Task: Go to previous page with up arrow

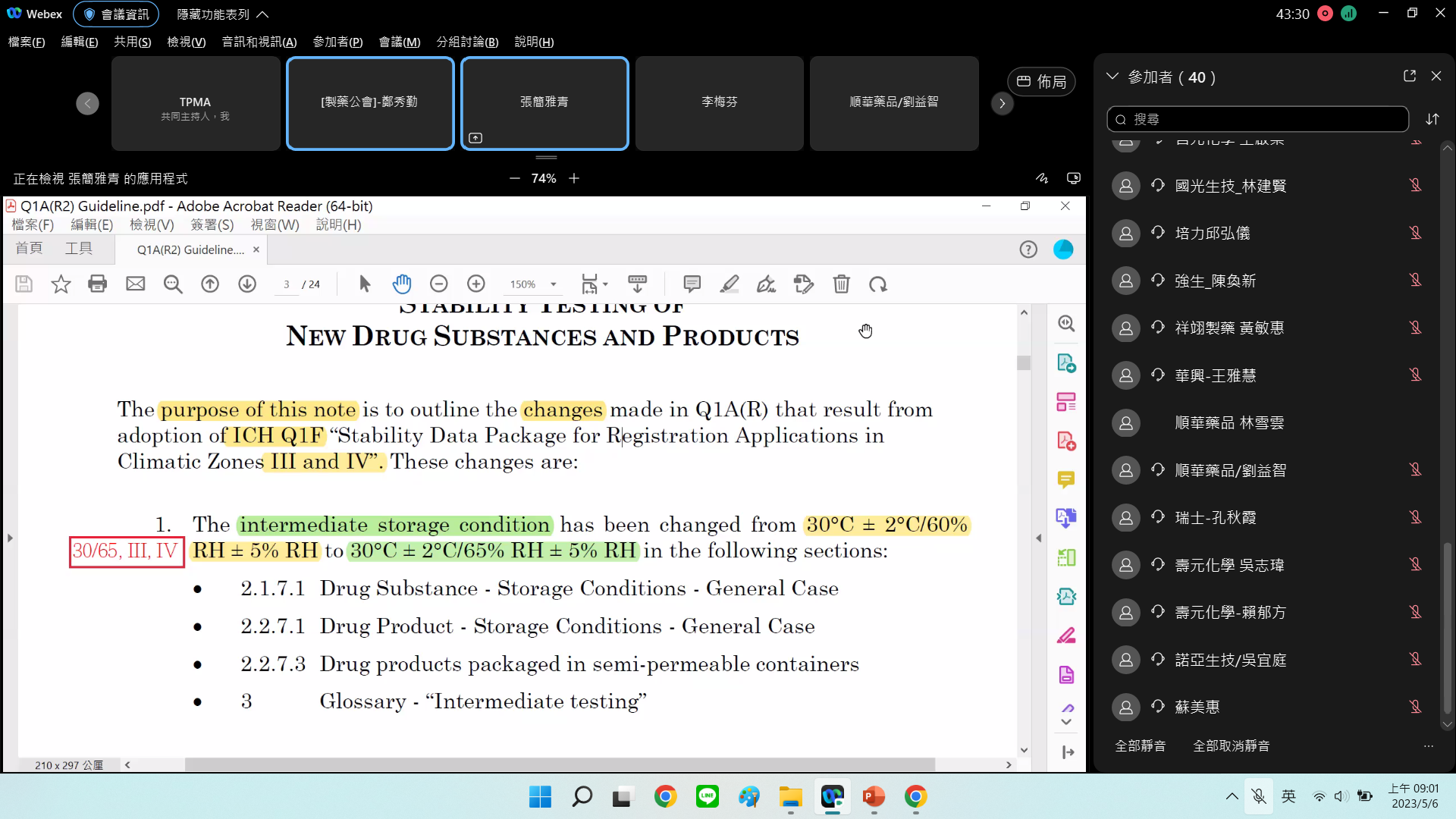Action: pos(210,284)
